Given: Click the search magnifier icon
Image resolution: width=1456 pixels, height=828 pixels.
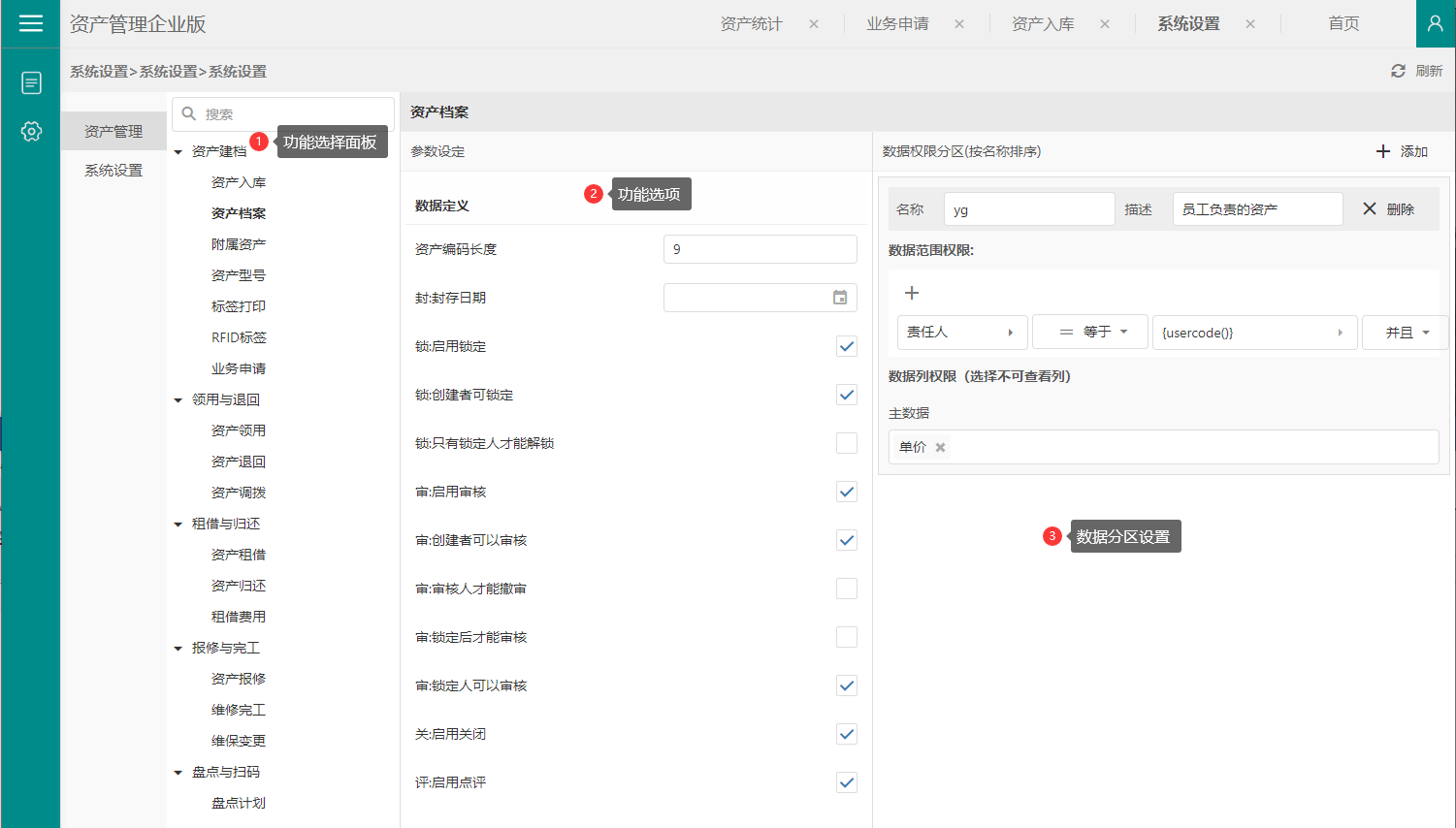Looking at the screenshot, I should point(189,113).
